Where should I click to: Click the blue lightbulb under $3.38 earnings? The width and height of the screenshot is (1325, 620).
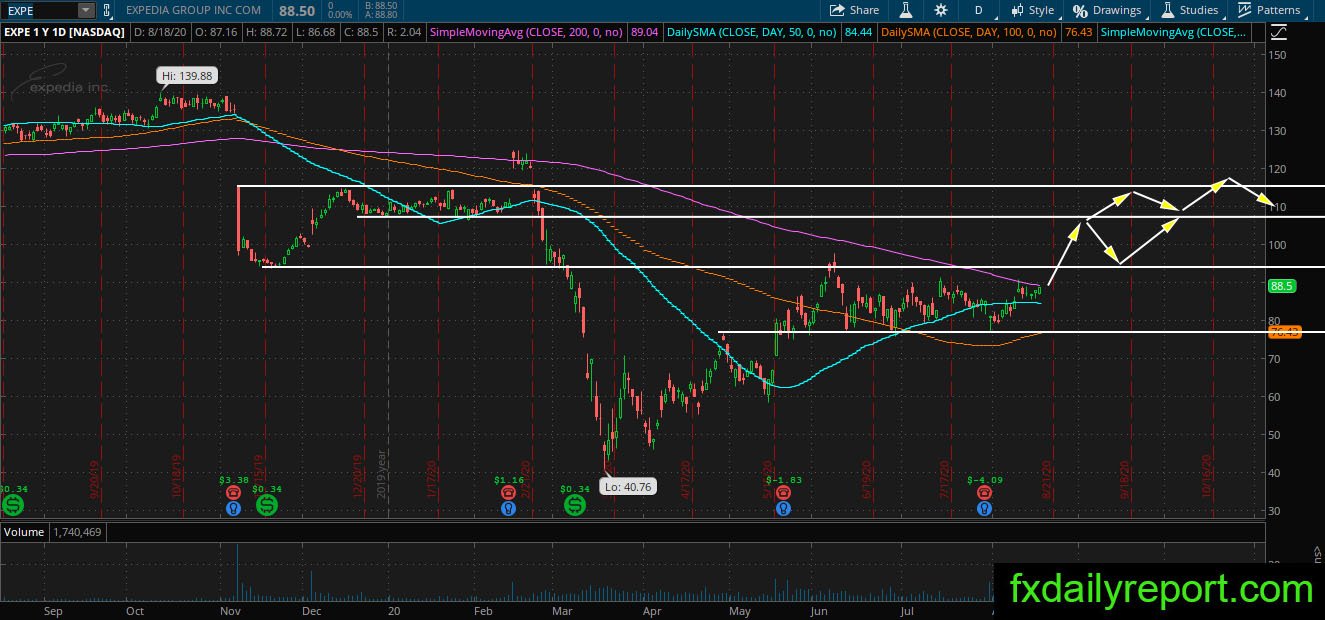(x=233, y=508)
